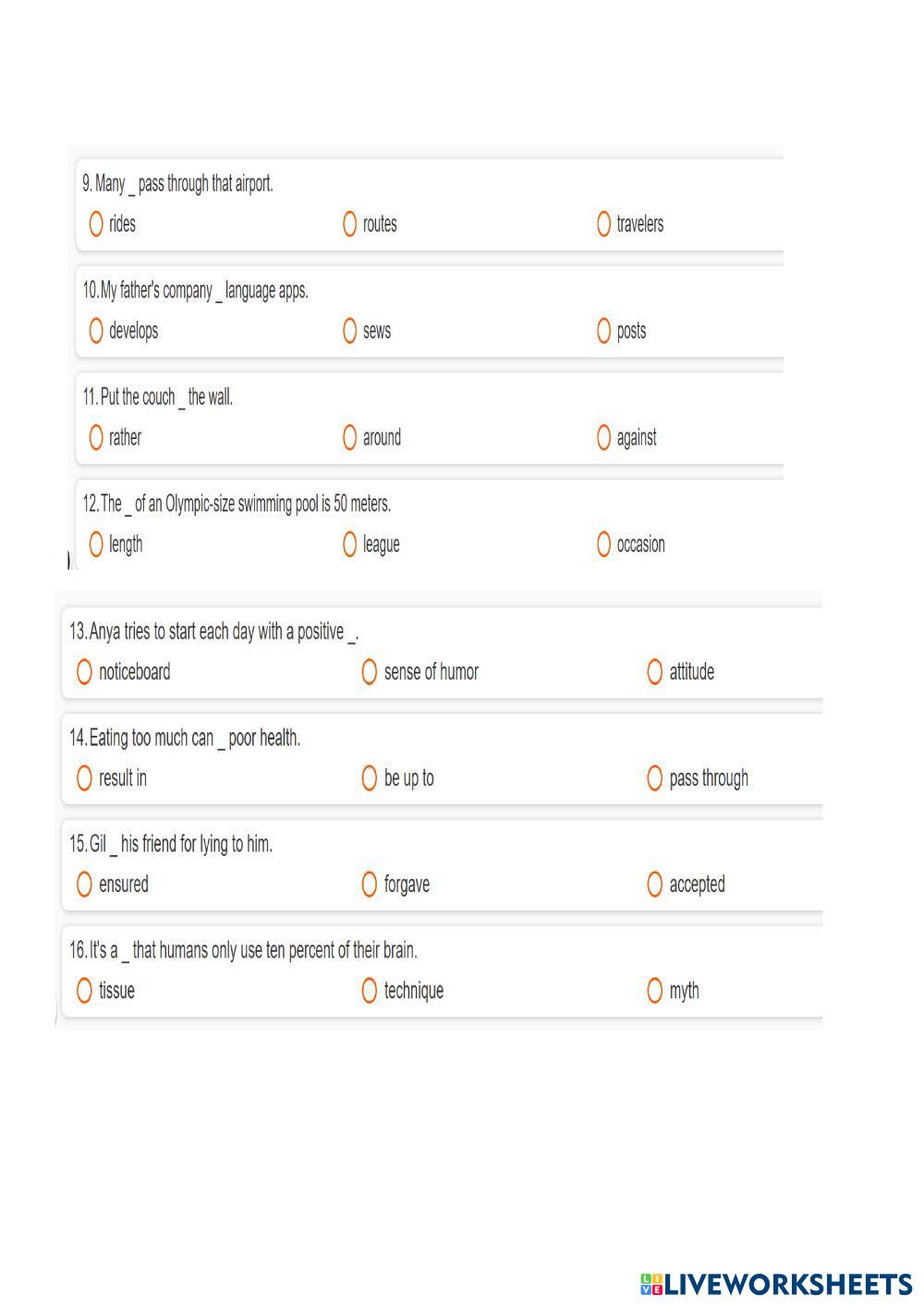
Task: Select 'technique' radio option
Action: [x=370, y=991]
